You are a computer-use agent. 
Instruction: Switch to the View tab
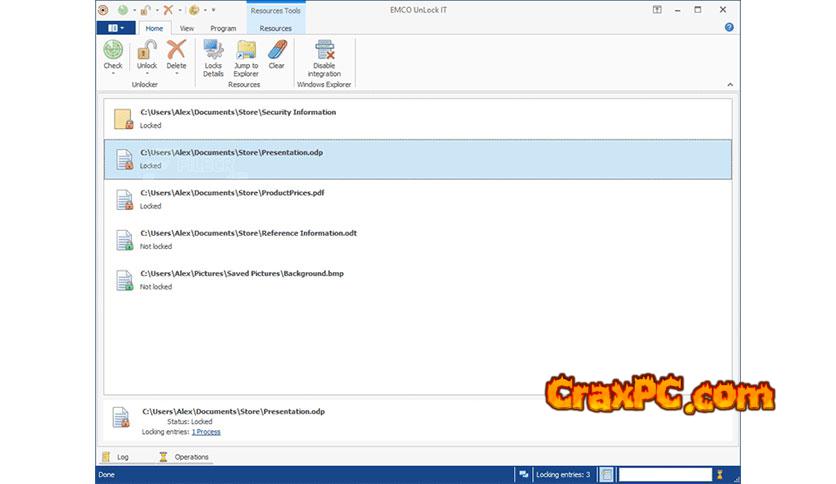pyautogui.click(x=187, y=28)
